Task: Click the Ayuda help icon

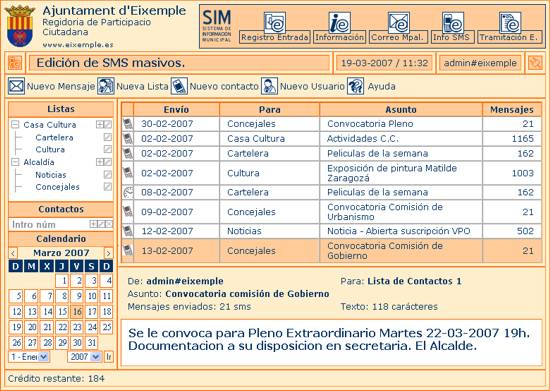Action: click(x=355, y=86)
